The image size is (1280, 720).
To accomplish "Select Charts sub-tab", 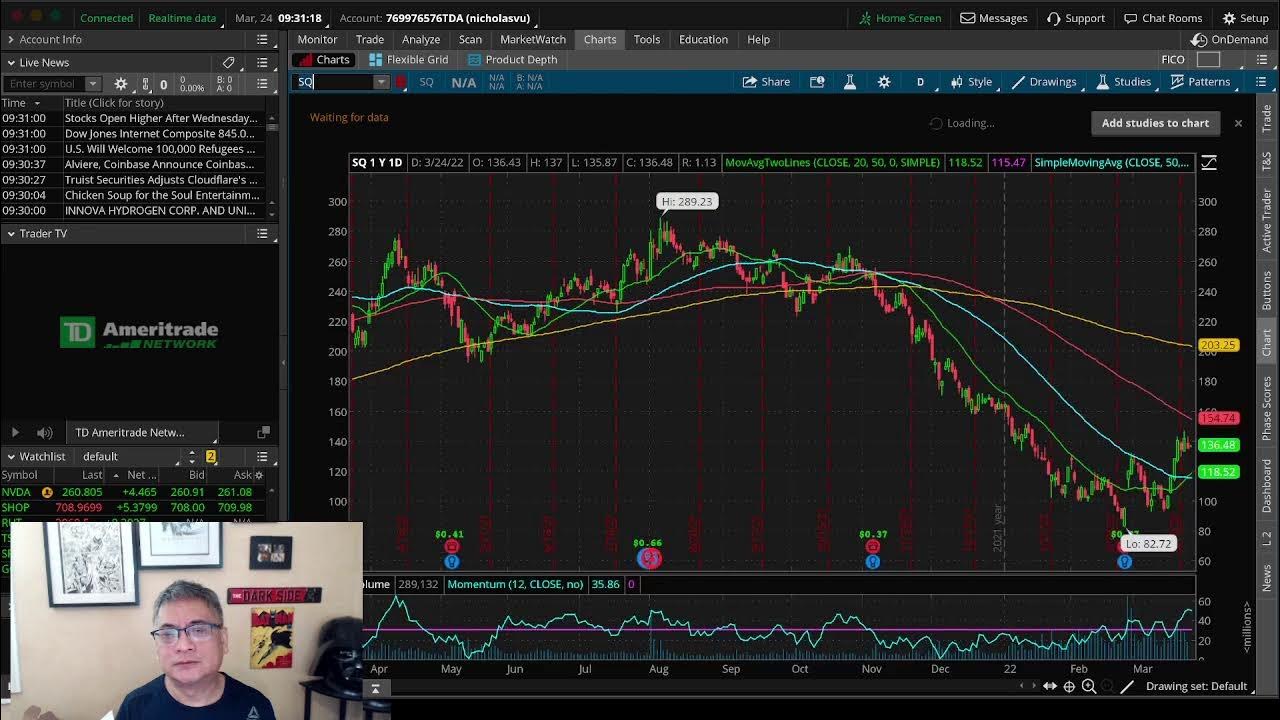I will [323, 59].
